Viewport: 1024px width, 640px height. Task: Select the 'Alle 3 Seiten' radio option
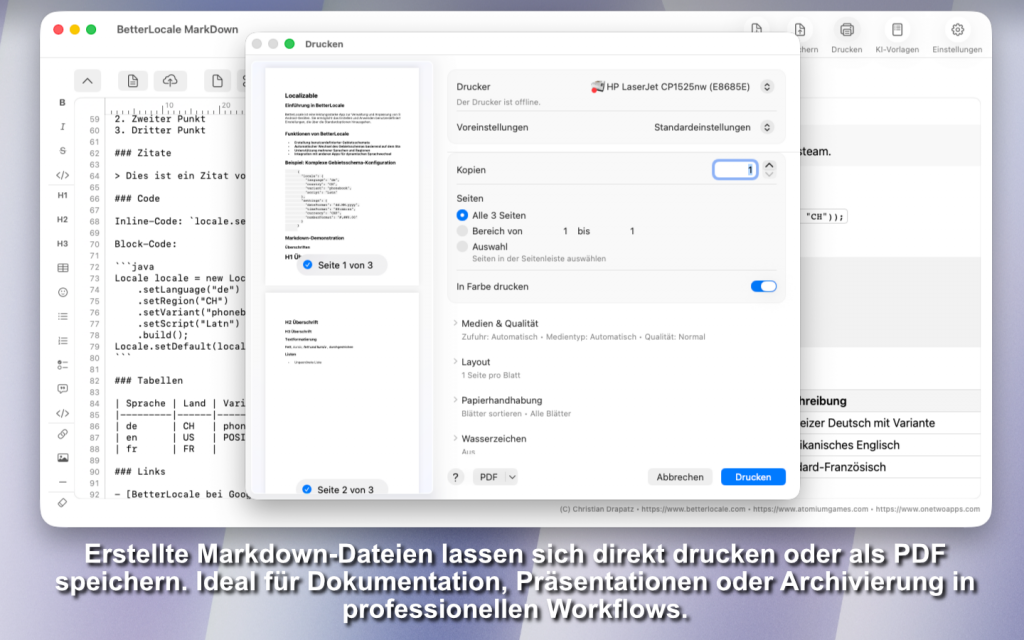coord(462,215)
